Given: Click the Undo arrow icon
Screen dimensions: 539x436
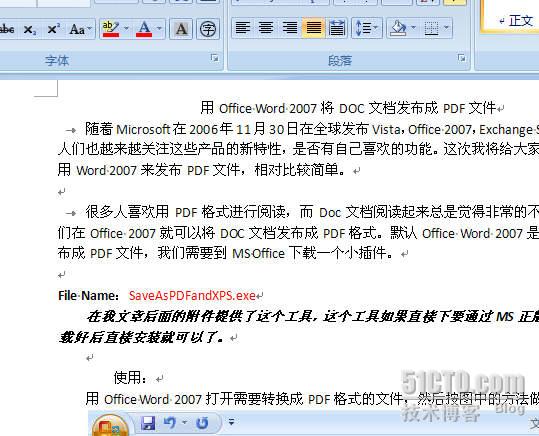Looking at the screenshot, I should [170, 423].
